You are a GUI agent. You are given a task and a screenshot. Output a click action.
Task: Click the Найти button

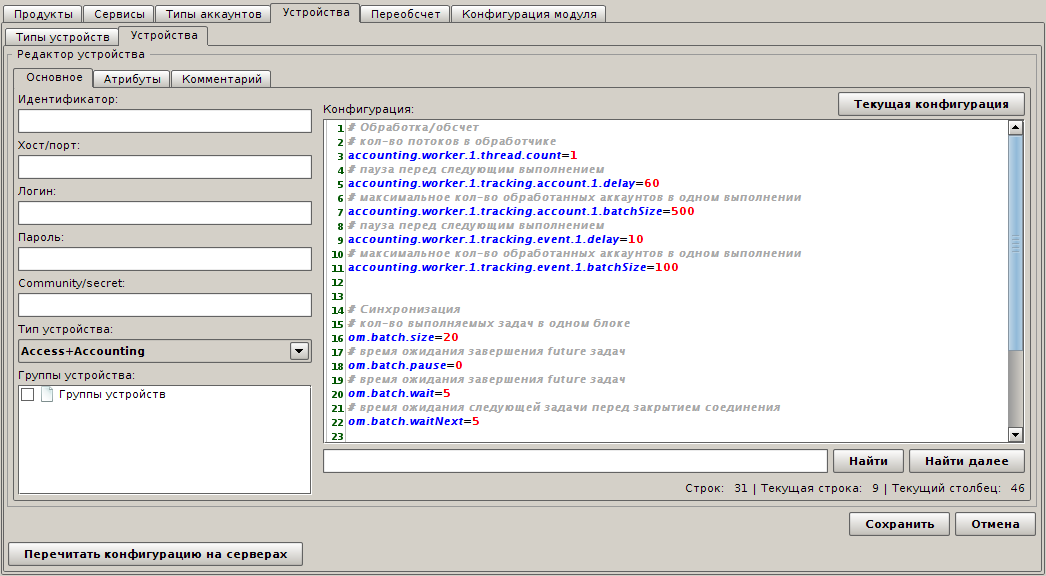tap(868, 461)
